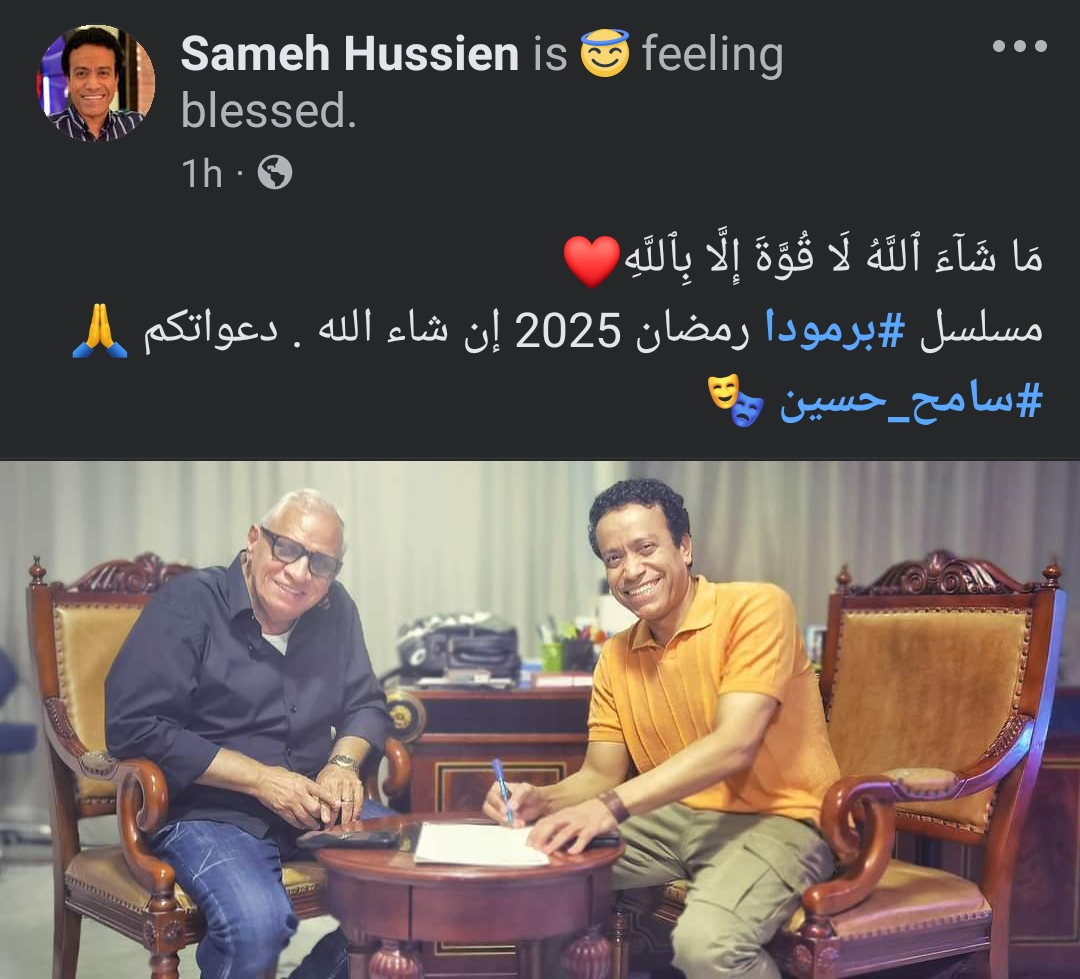The height and width of the screenshot is (979, 1080).
Task: Click 2025 in the post text
Action: 568,331
